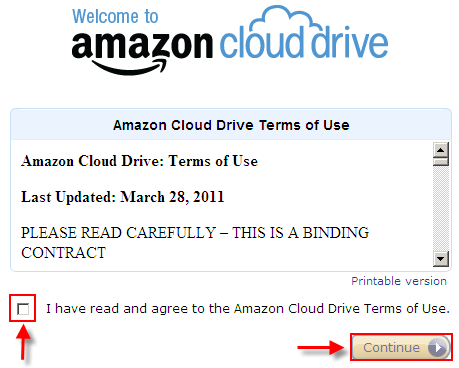Click the scrollbar up arrow in terms box
Image resolution: width=459 pixels, height=368 pixels.
(x=441, y=150)
